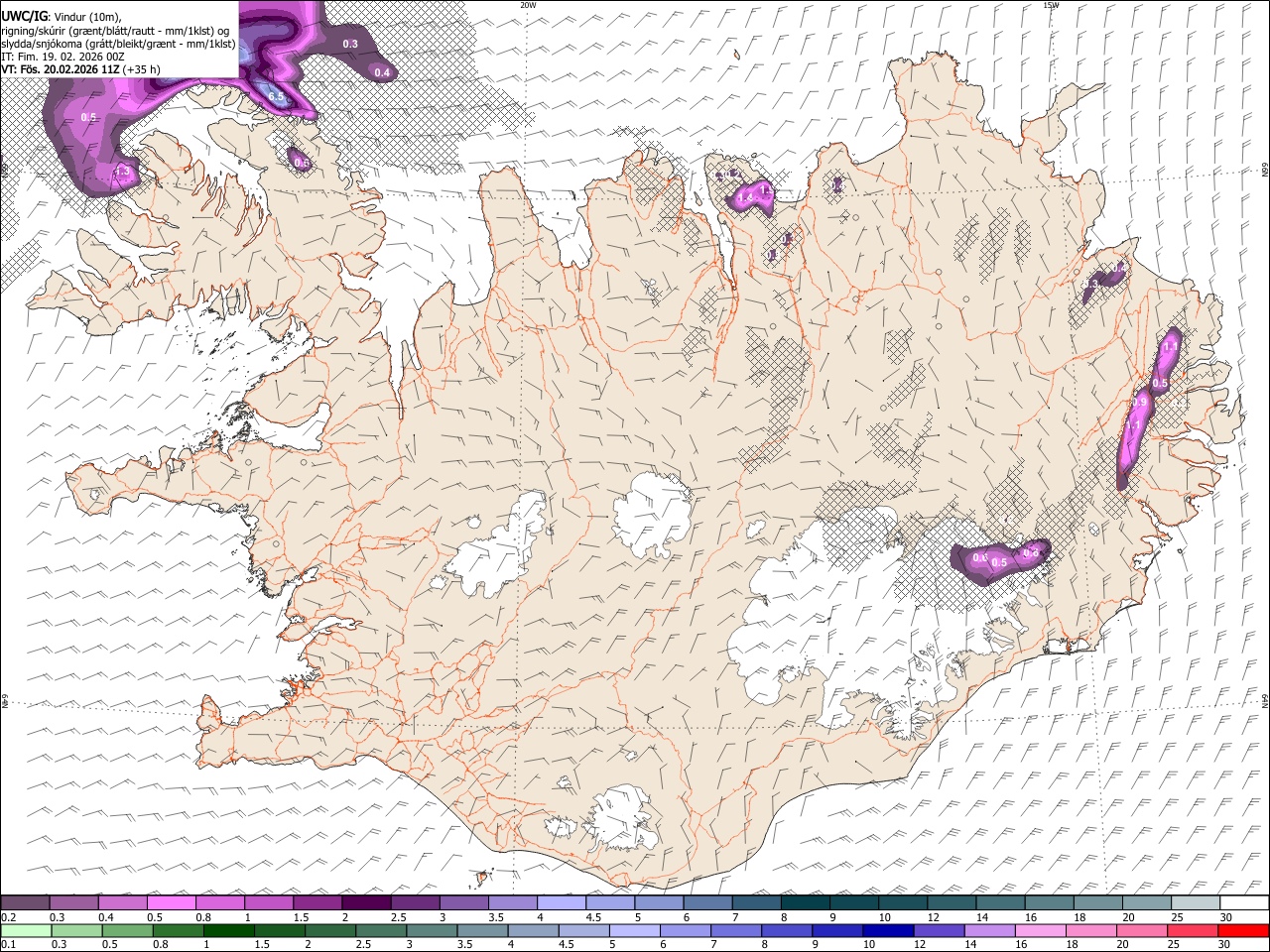
Task: Select the bright pink 0.5 swatch, upper scale
Action: pos(171,902)
